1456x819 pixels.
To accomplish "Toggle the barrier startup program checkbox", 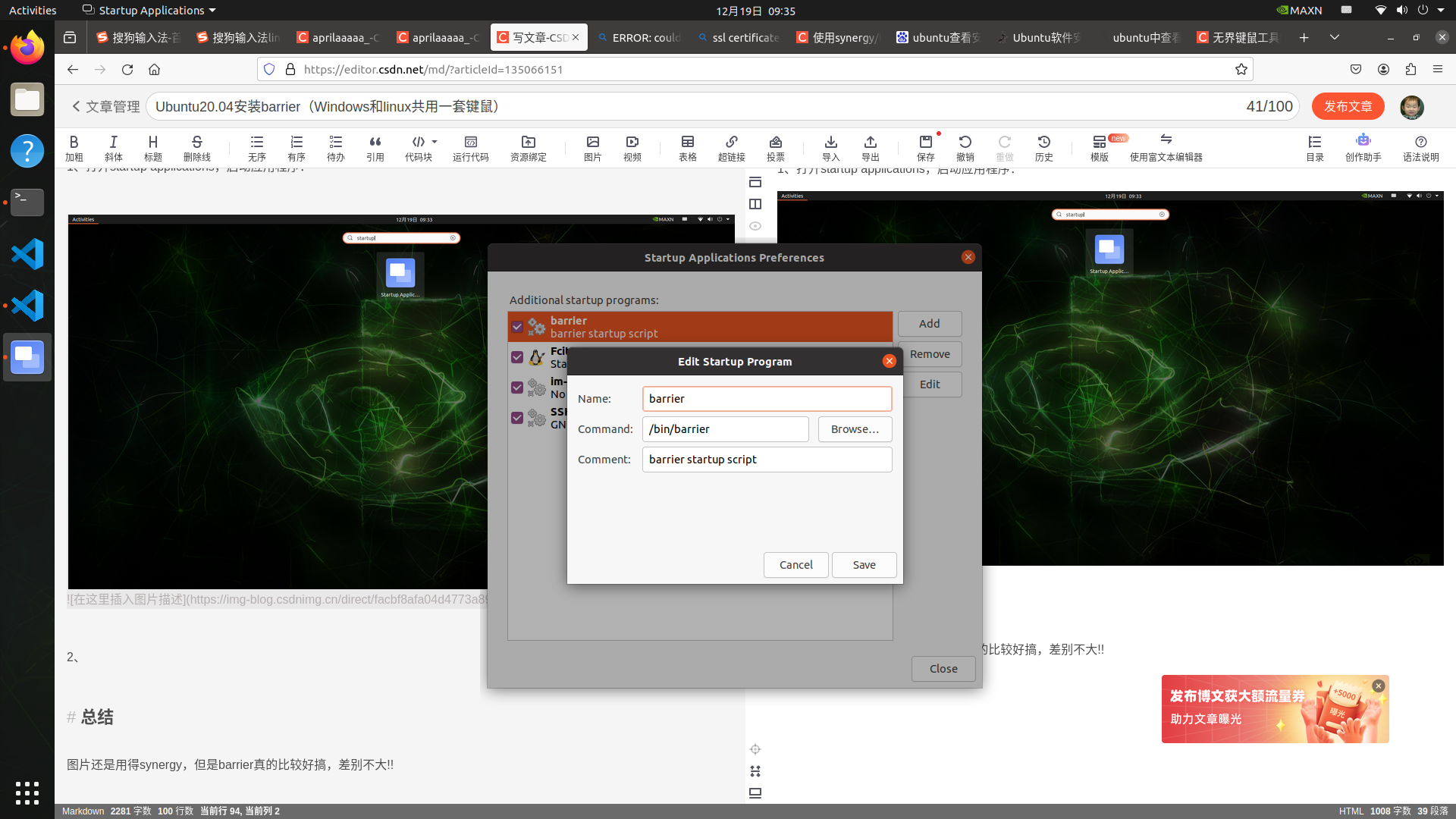I will point(517,326).
